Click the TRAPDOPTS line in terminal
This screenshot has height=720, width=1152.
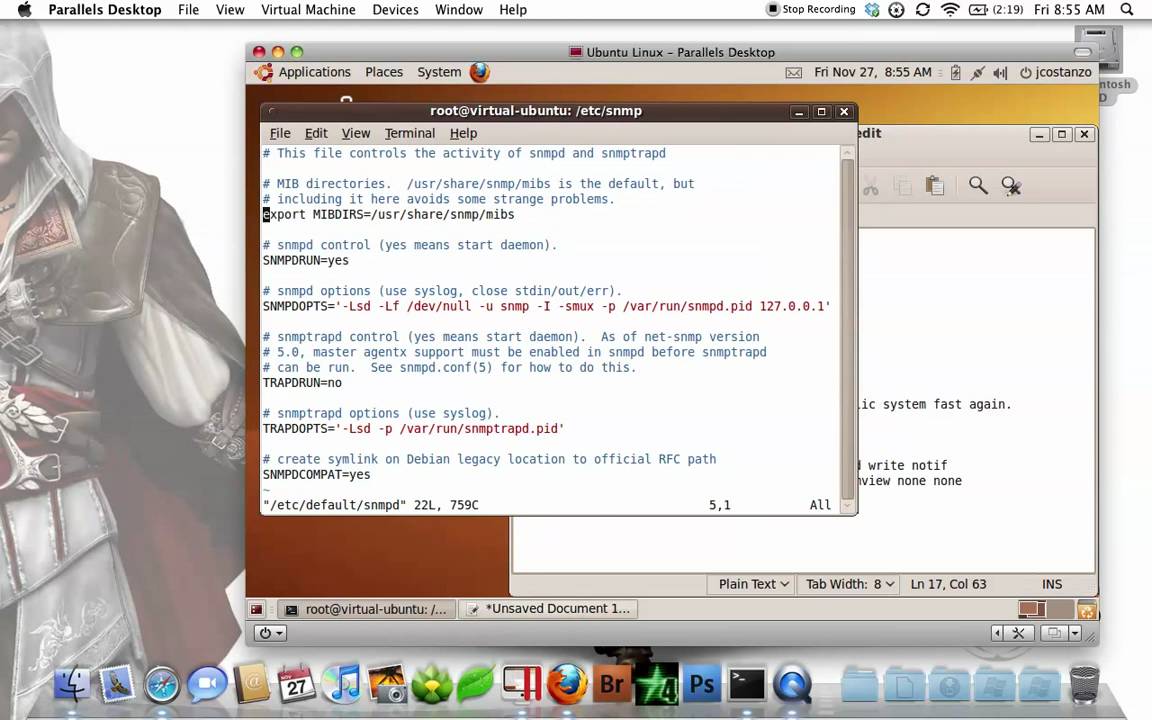coord(414,428)
